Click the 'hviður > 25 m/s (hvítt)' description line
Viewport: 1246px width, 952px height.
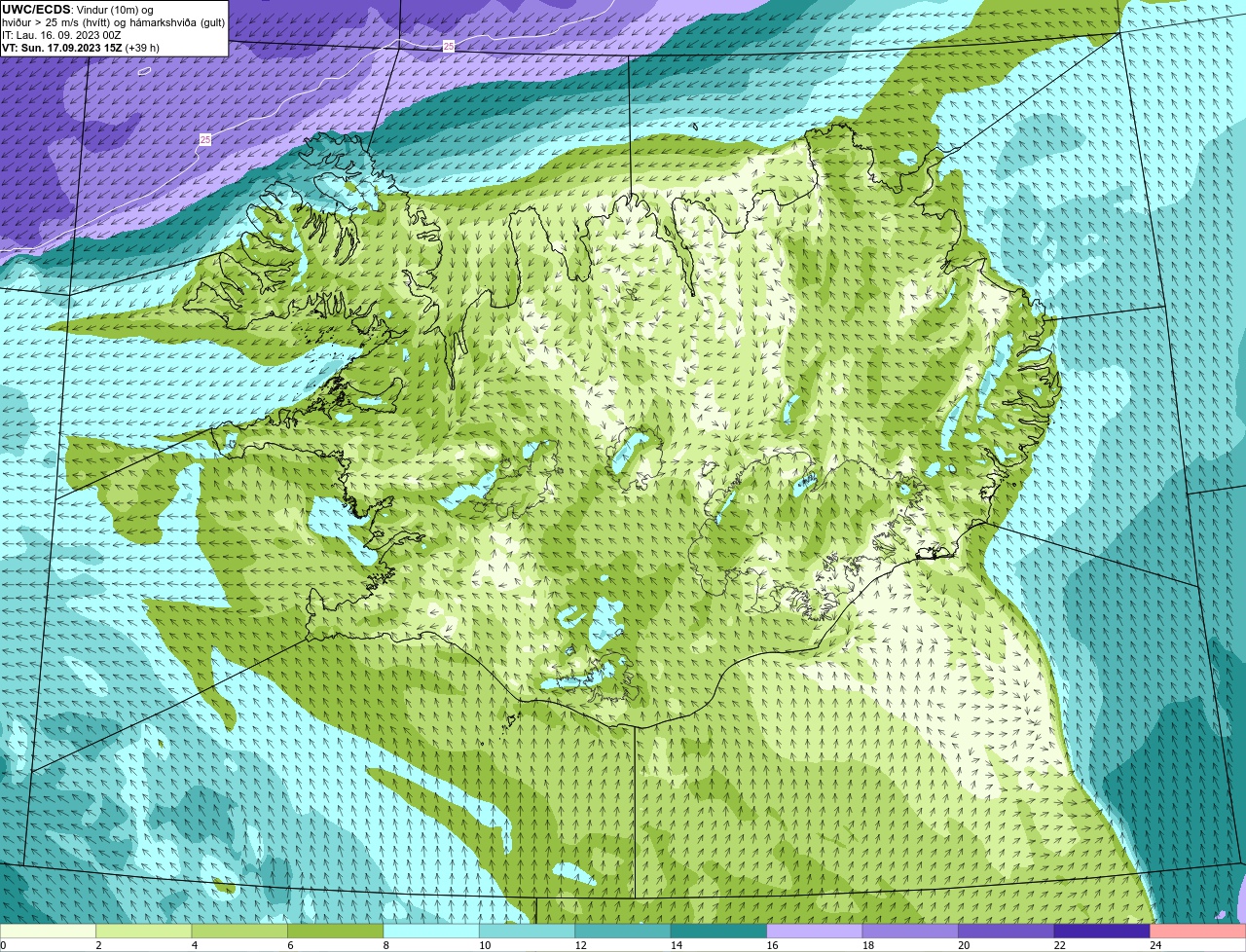(x=113, y=22)
